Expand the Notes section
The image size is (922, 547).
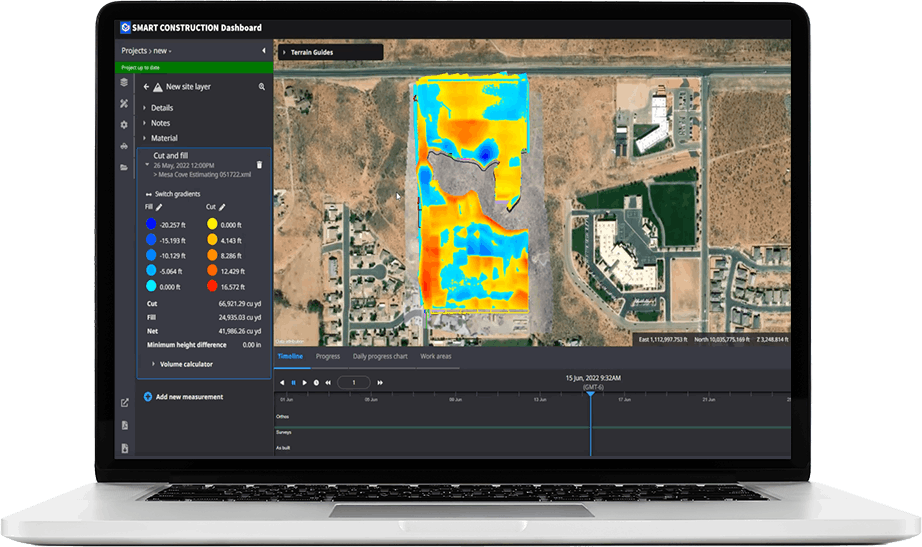pyautogui.click(x=145, y=123)
